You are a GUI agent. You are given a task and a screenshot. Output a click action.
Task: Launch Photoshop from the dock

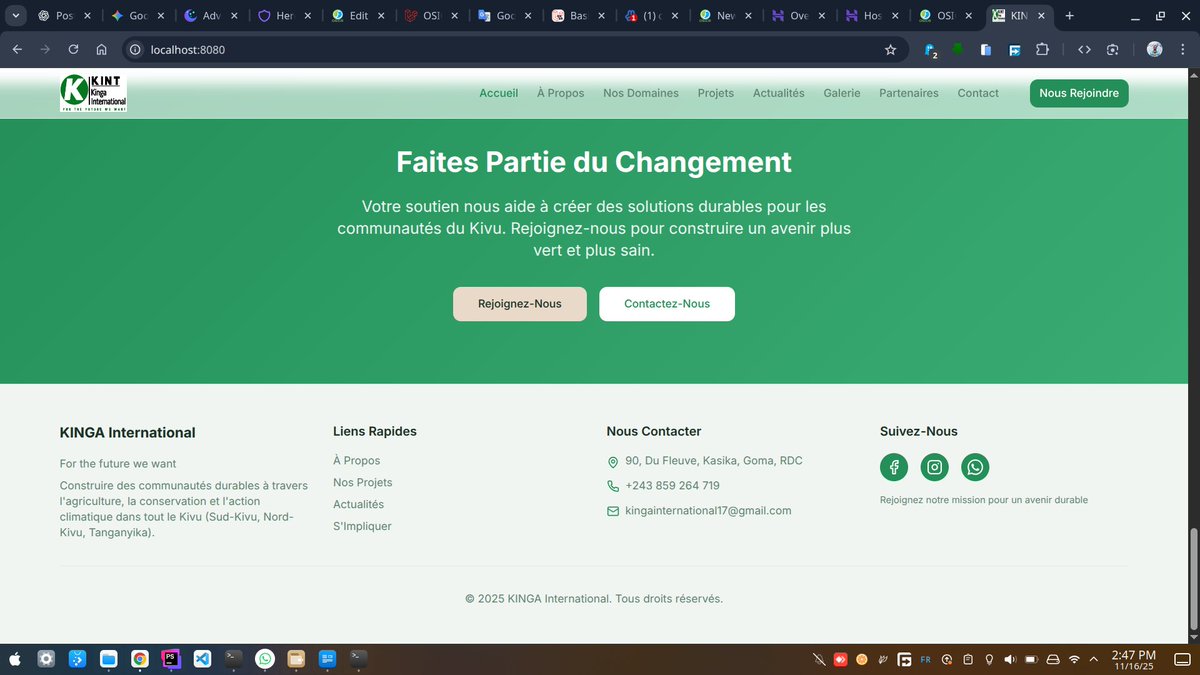pyautogui.click(x=170, y=659)
